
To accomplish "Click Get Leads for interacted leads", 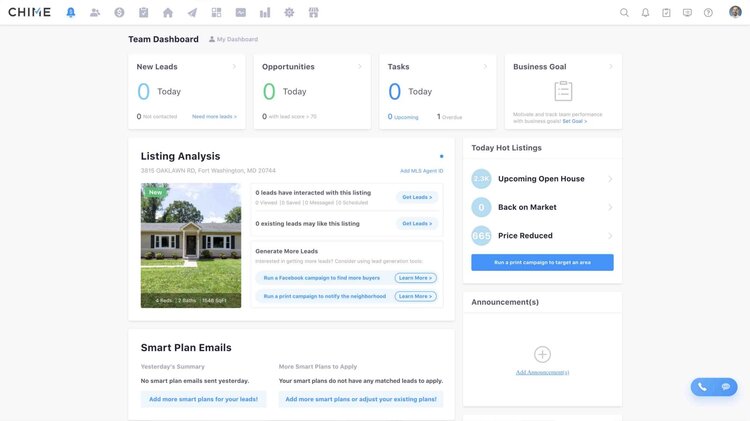I will (x=417, y=197).
